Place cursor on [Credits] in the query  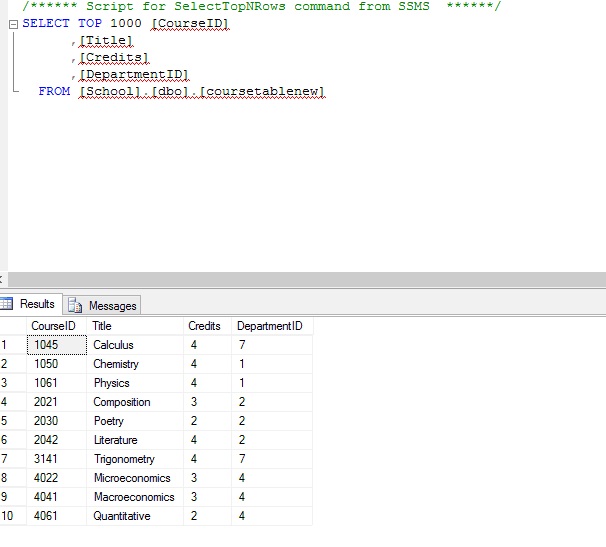pos(114,58)
